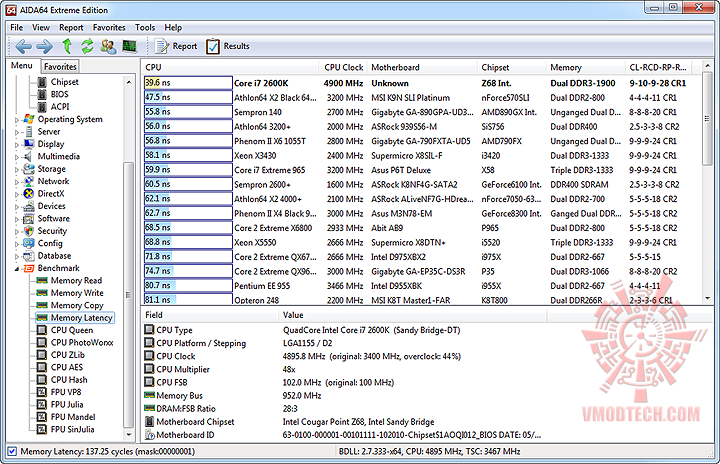Click the Config tree icon

click(x=29, y=243)
